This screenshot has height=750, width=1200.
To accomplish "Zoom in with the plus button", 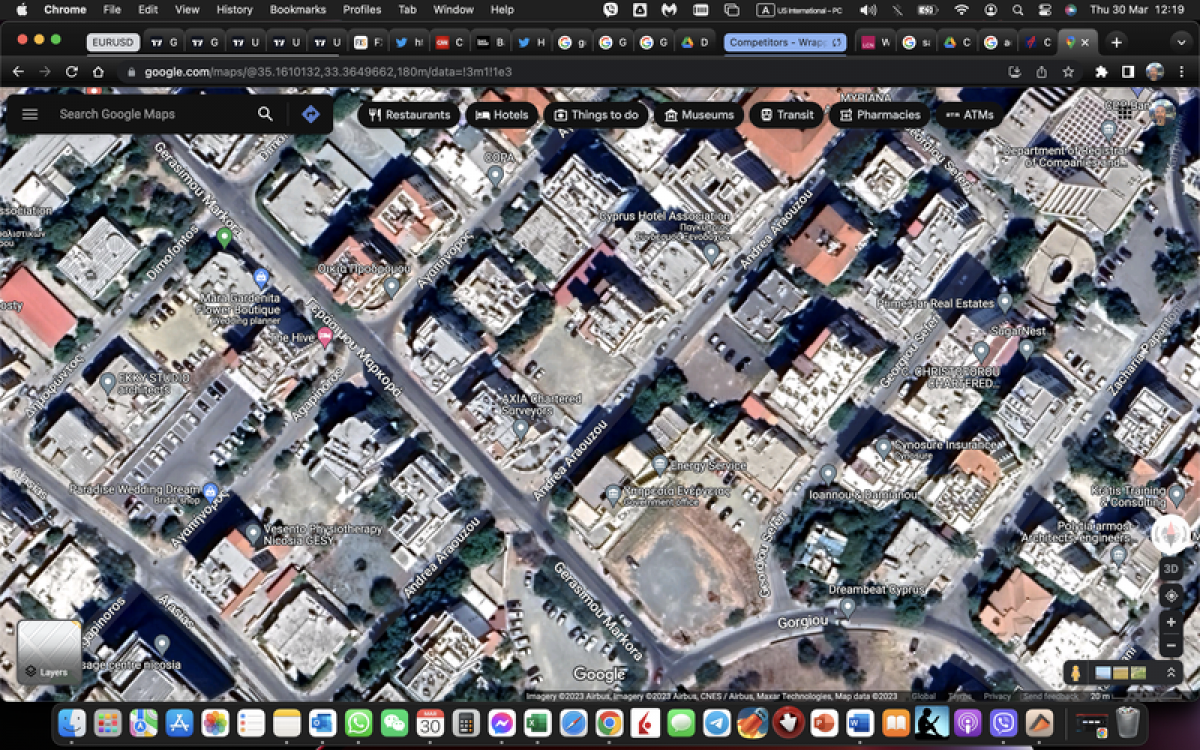I will [1171, 621].
